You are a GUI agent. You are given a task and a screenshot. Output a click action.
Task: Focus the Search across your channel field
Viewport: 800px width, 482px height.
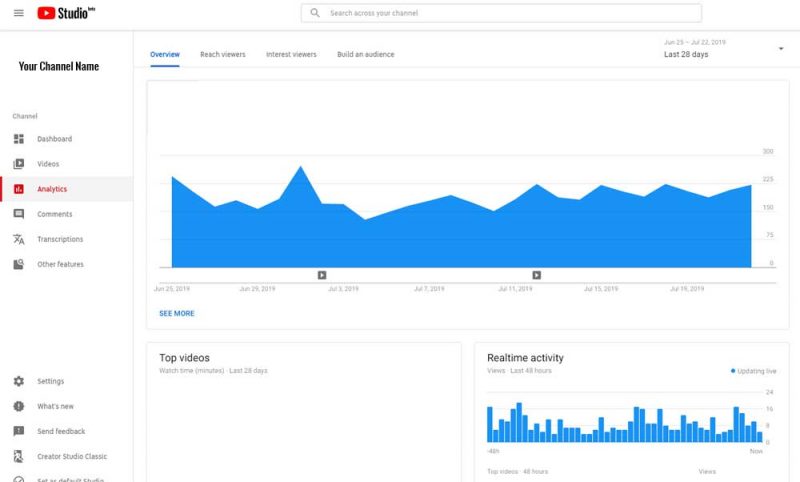tap(501, 13)
